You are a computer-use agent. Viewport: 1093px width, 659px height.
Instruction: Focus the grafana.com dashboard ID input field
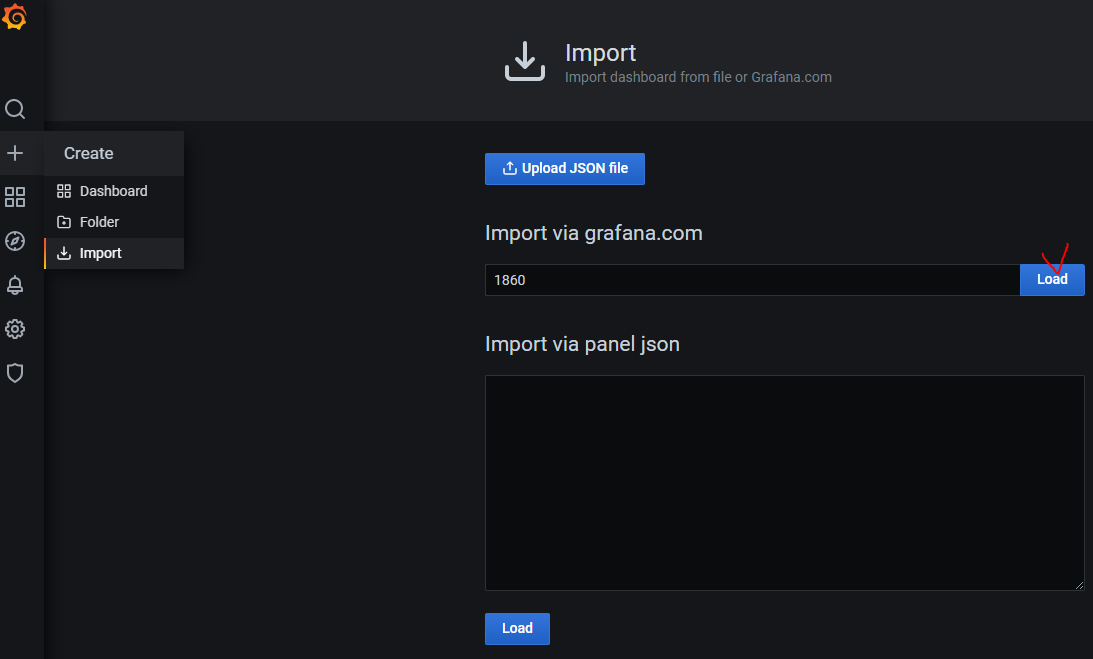click(753, 280)
